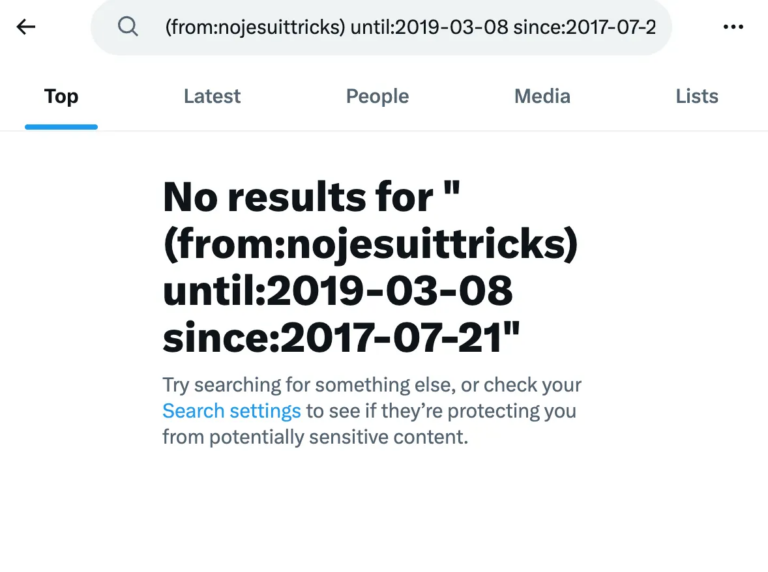Show the Media results tab
Image resolution: width=768 pixels, height=572 pixels.
pos(542,96)
